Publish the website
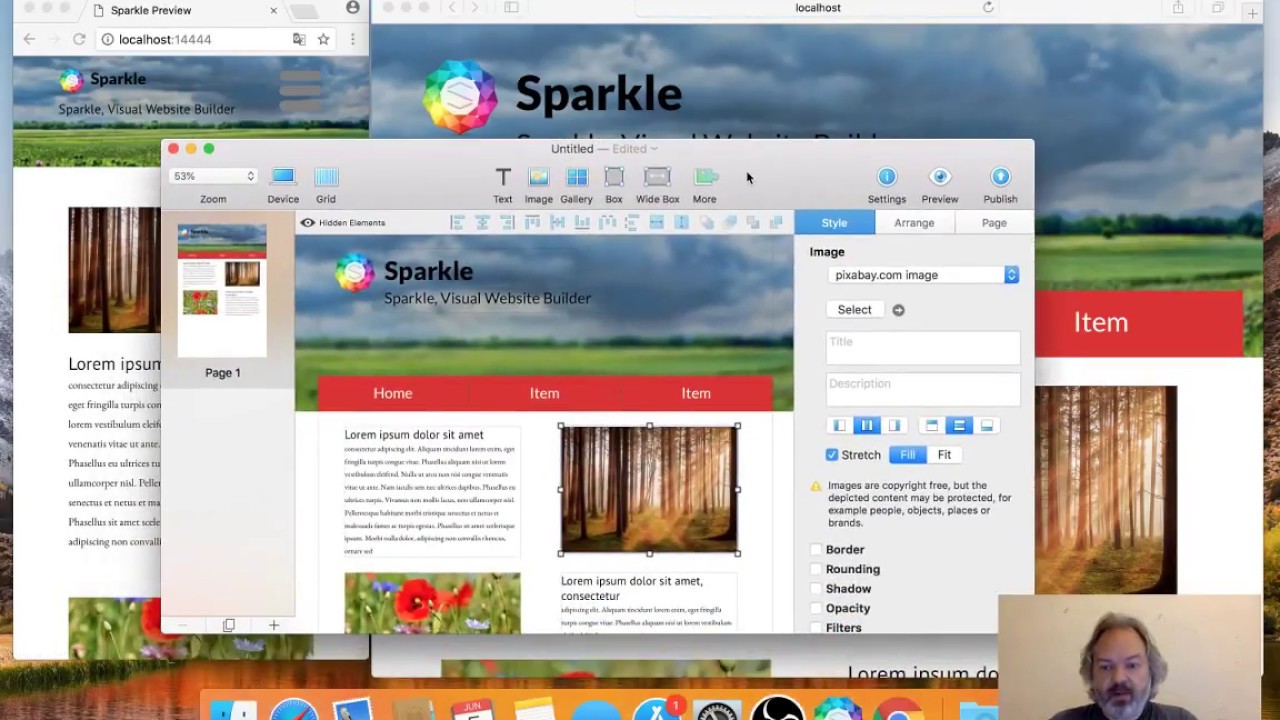Viewport: 1280px width, 720px height. click(1000, 178)
